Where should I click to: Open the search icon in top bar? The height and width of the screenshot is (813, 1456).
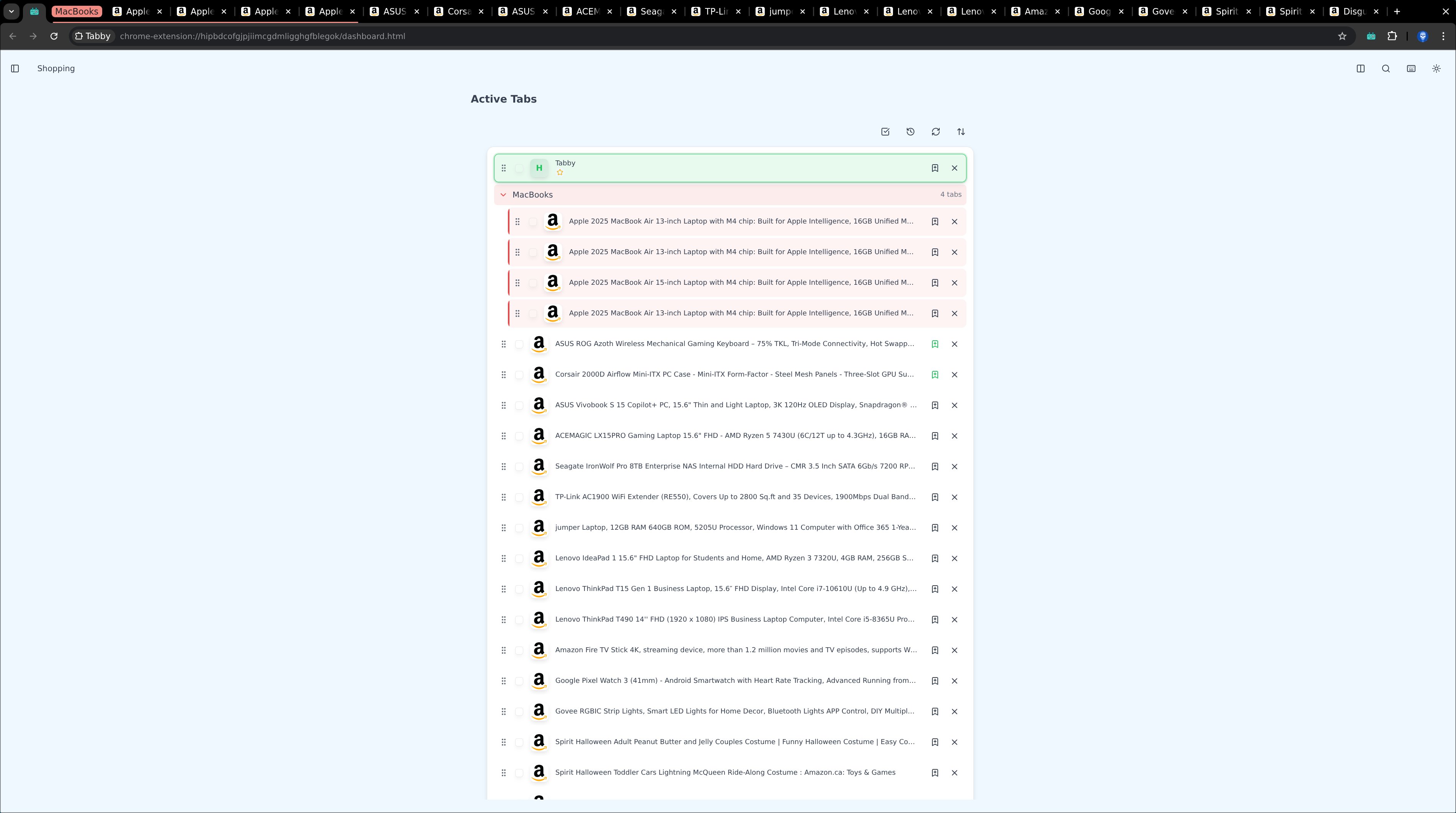1386,69
